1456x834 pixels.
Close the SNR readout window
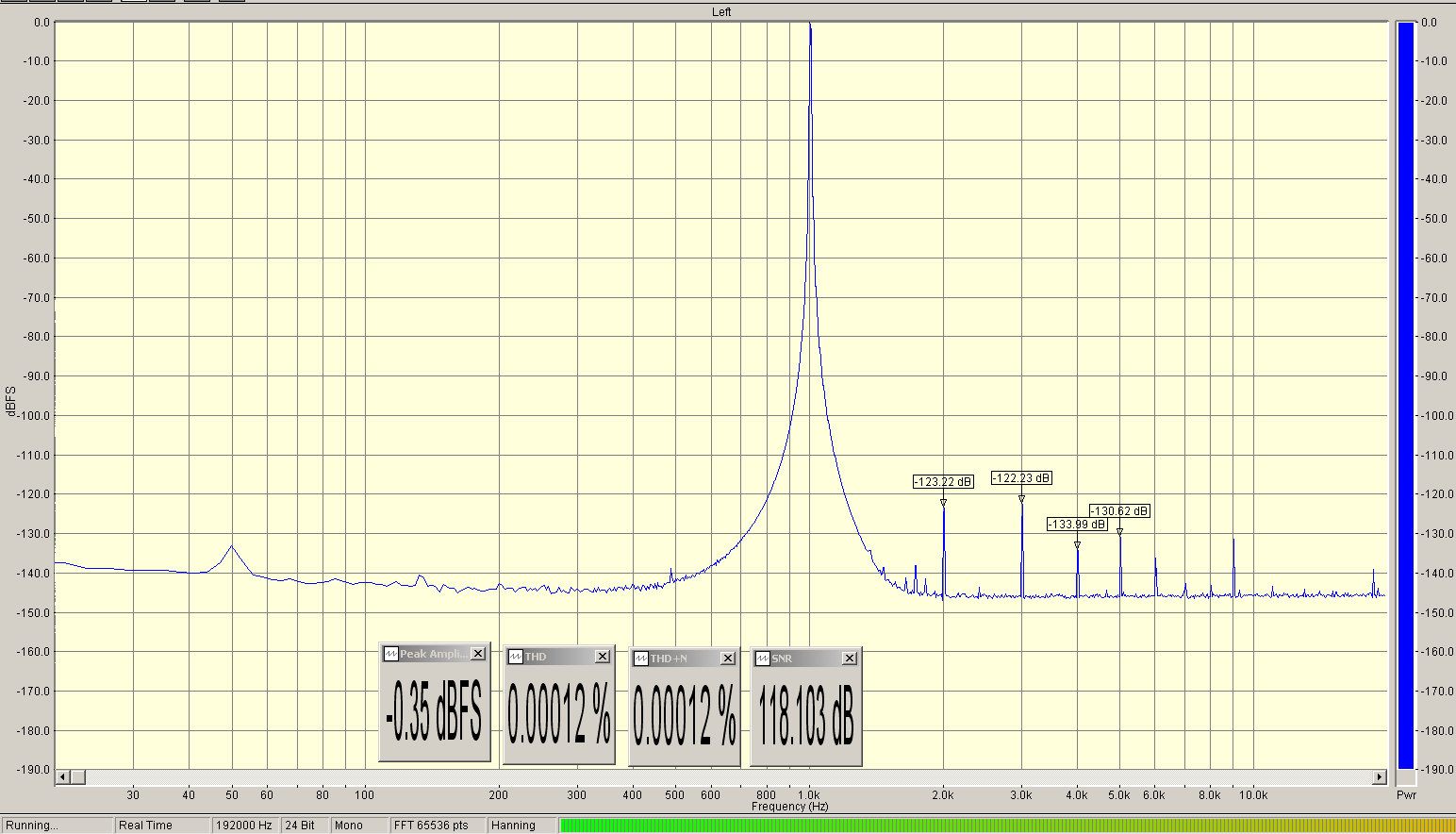coord(850,659)
